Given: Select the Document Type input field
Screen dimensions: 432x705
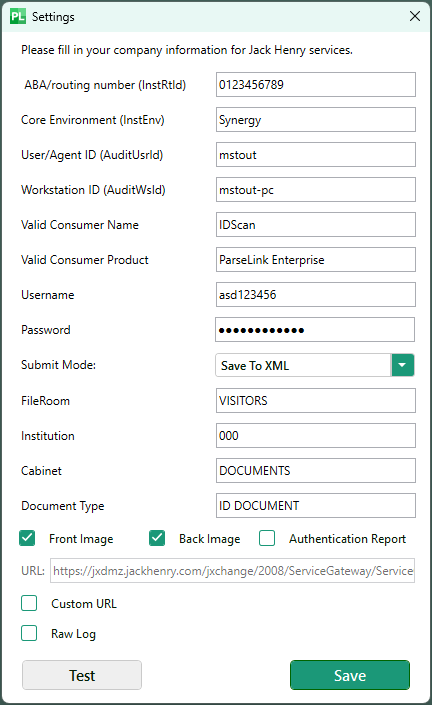Looking at the screenshot, I should coord(316,505).
